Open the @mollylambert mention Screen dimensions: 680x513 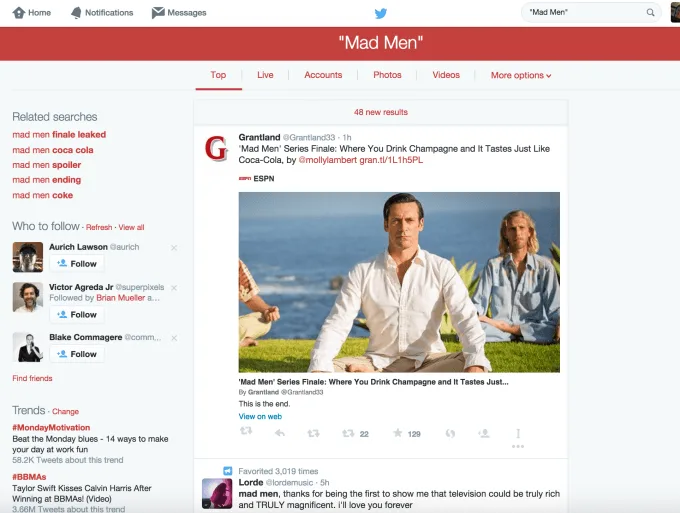click(328, 160)
